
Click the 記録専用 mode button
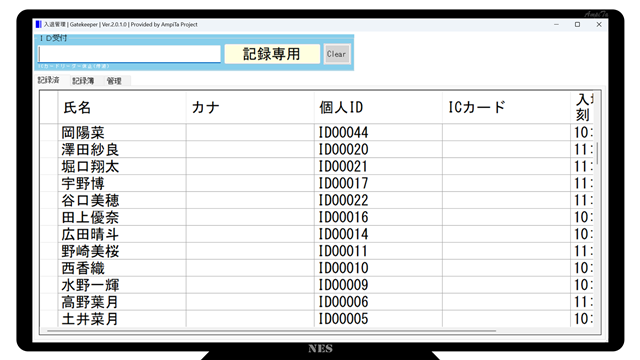click(272, 54)
